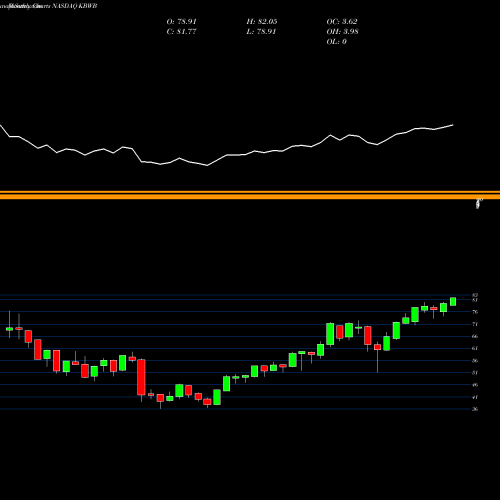Click the 66 price axis label
This screenshot has width=500, height=500.
tap(475, 336)
